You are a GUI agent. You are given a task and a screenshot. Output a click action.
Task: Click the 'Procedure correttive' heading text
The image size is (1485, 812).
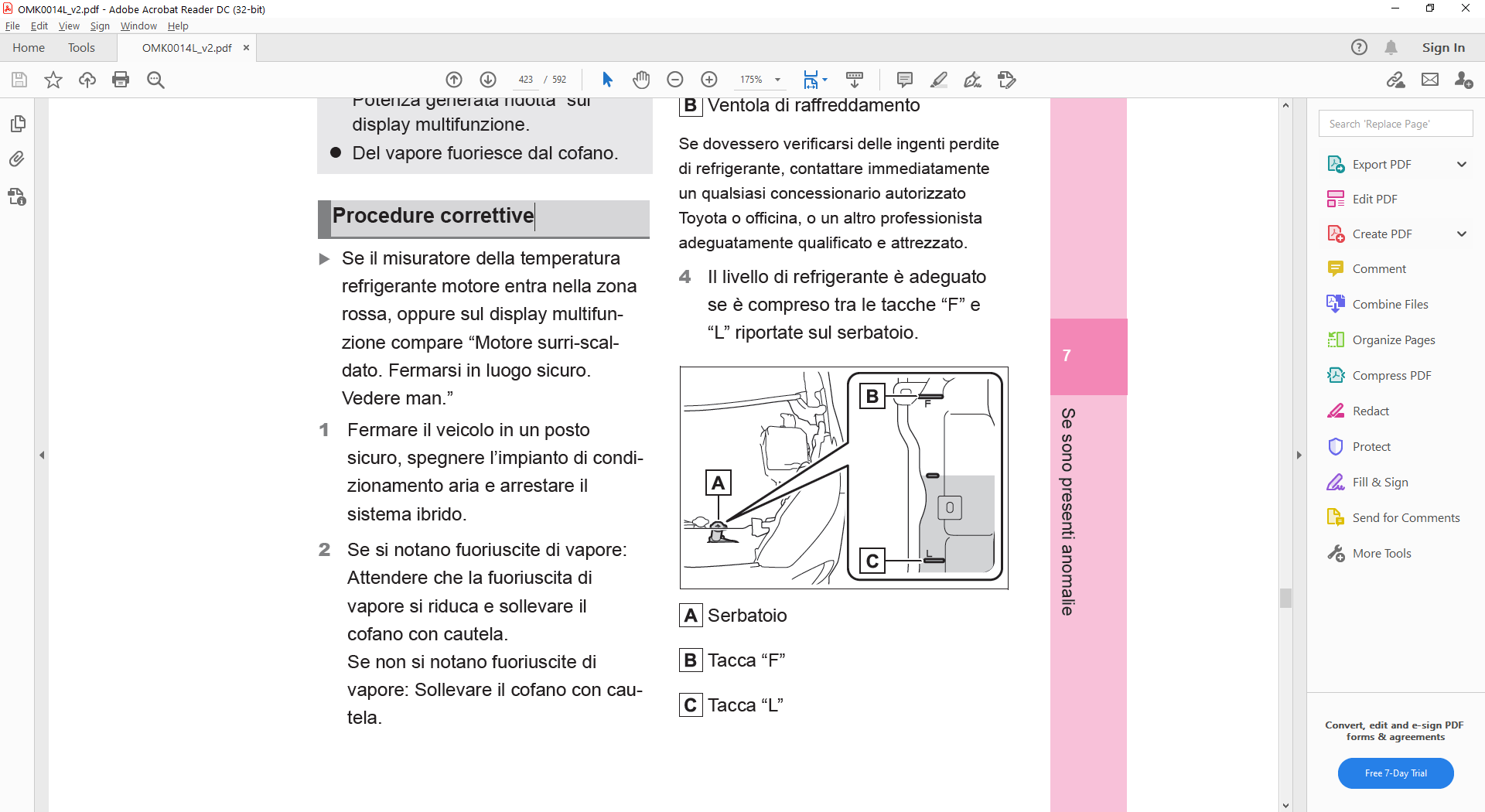point(433,216)
